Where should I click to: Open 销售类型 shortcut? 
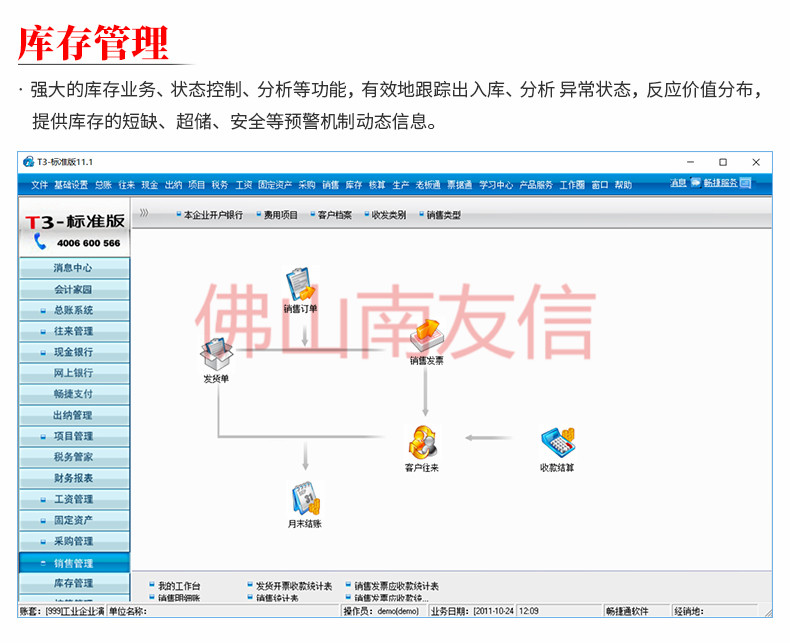click(444, 215)
